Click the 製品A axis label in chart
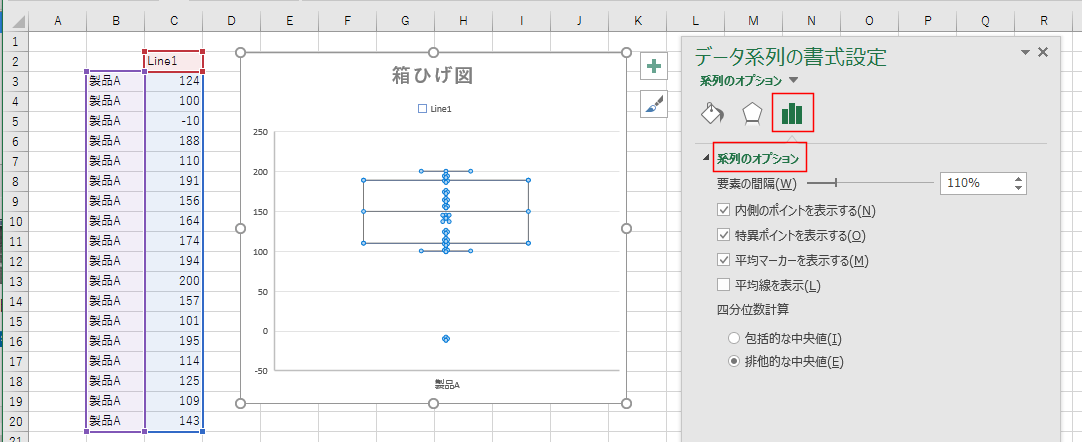Viewport: 1082px width, 442px height. (447, 385)
